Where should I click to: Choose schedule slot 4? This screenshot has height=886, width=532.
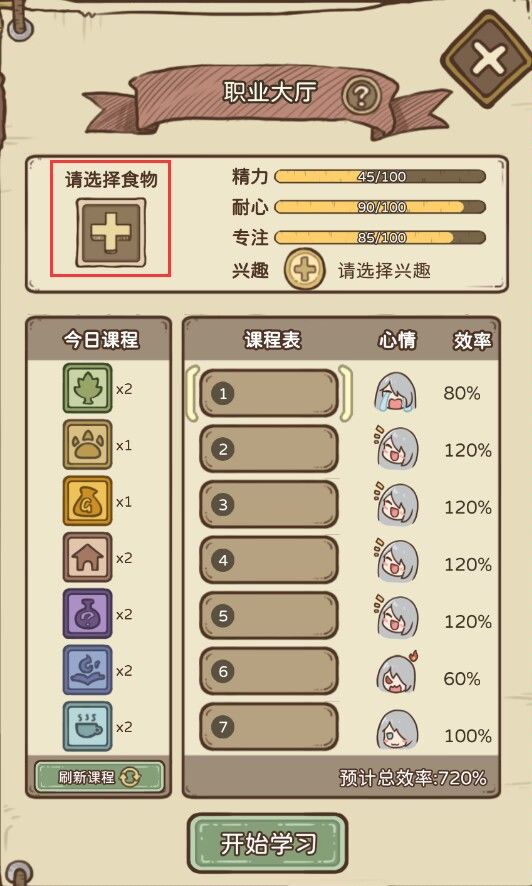tap(269, 561)
